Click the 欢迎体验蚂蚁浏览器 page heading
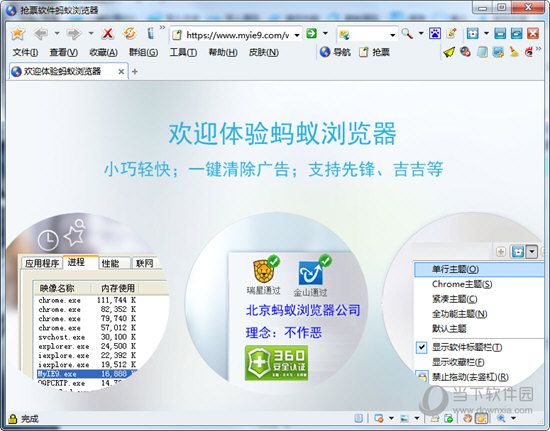The height and width of the screenshot is (431, 550). click(282, 133)
